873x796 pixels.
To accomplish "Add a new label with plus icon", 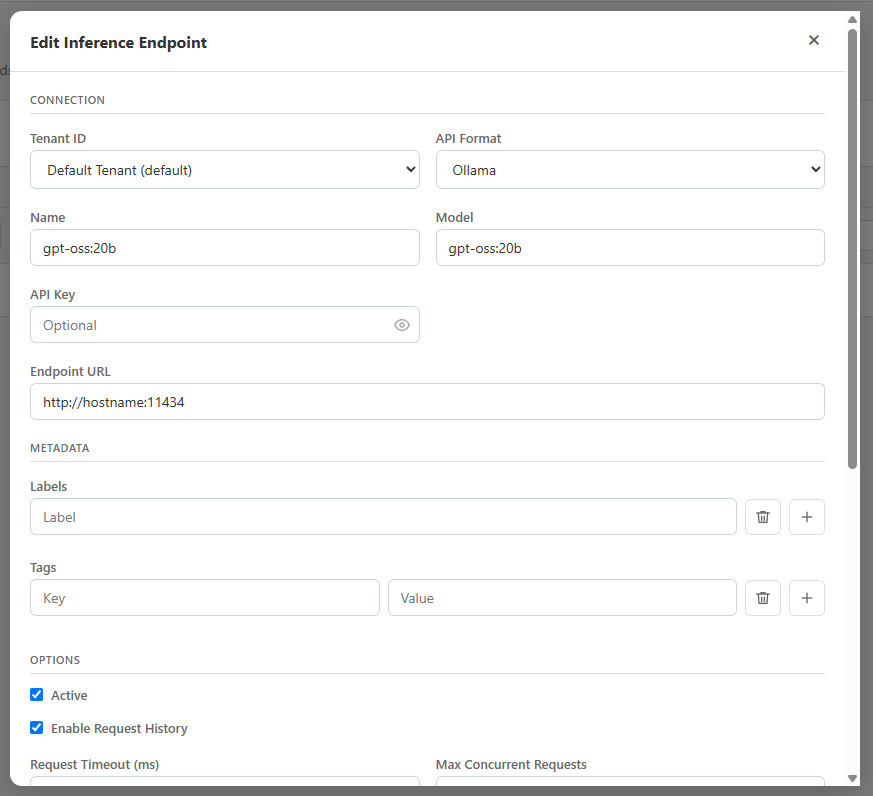I will click(806, 517).
